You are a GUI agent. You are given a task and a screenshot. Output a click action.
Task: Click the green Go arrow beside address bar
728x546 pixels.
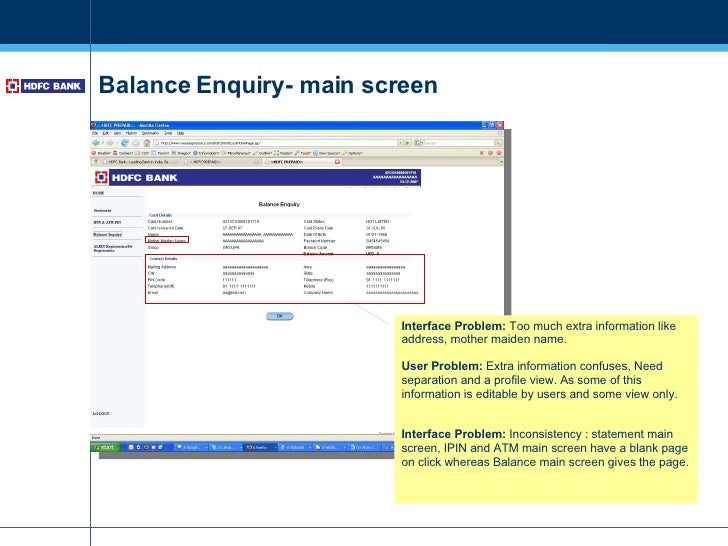click(x=407, y=143)
